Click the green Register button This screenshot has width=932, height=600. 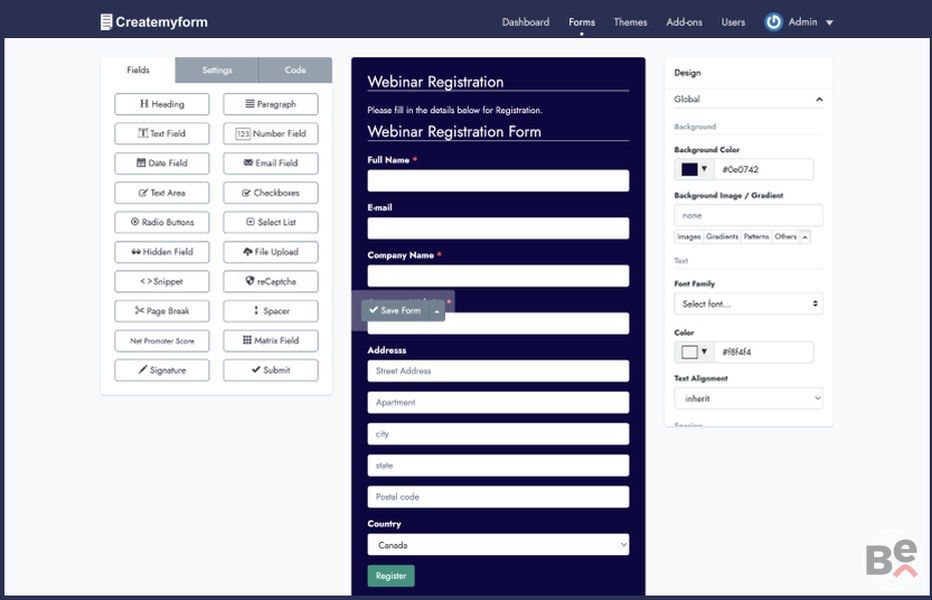391,576
